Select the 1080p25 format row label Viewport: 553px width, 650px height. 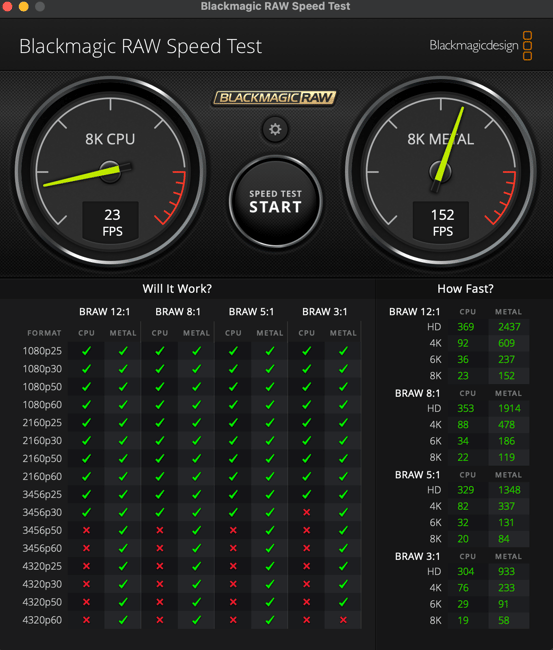pos(42,351)
